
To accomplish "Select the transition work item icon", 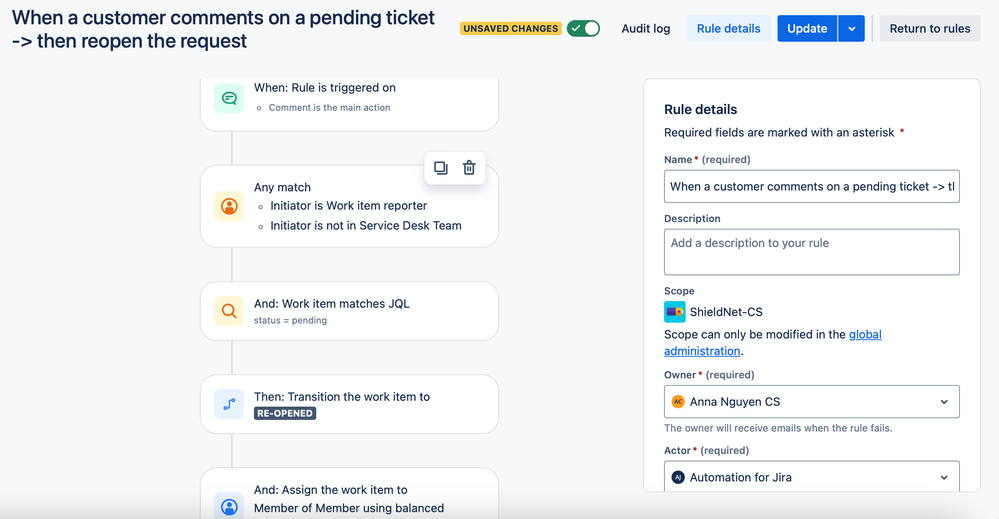I will point(229,404).
